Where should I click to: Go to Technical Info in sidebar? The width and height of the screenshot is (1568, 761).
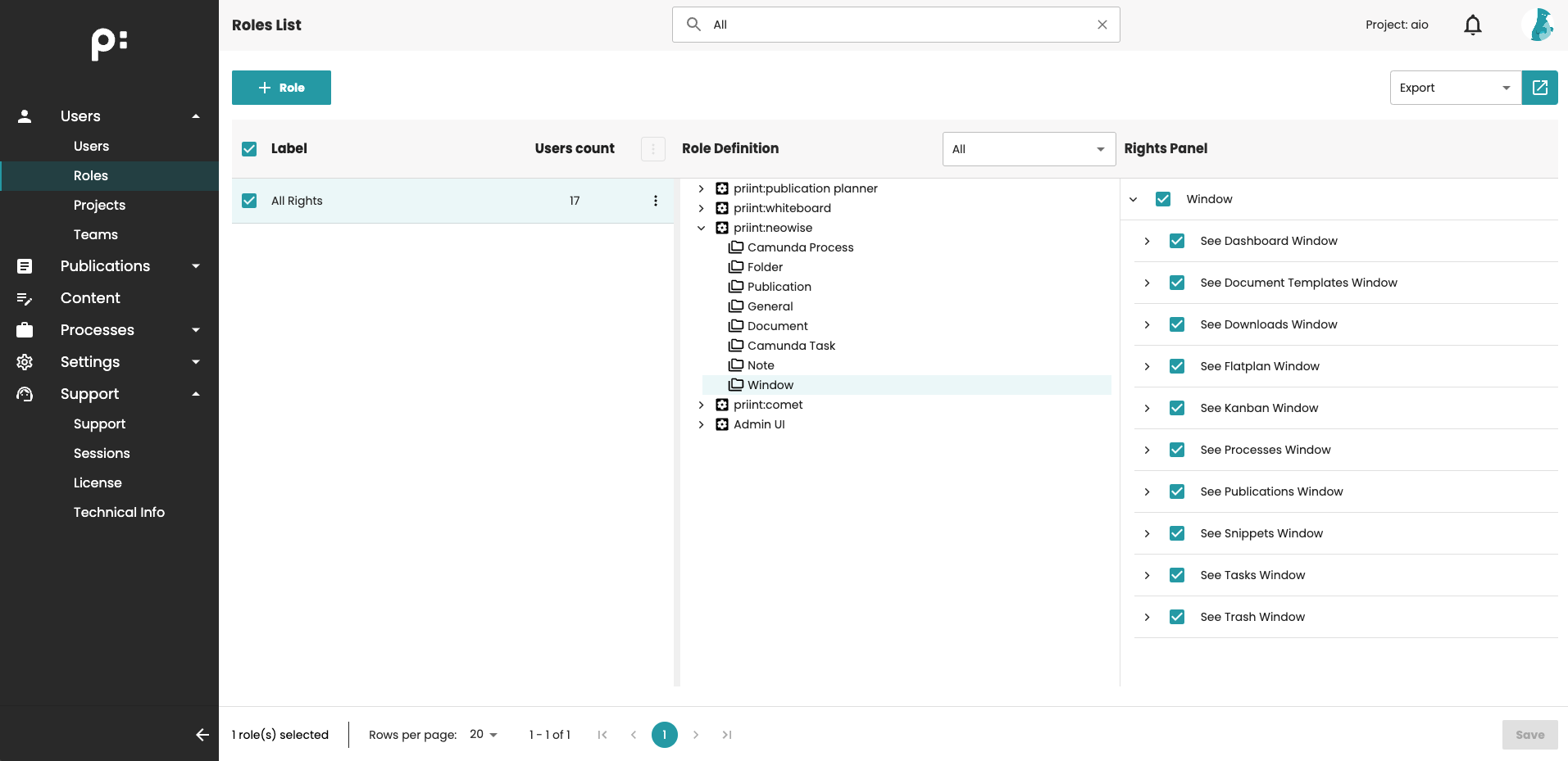119,512
